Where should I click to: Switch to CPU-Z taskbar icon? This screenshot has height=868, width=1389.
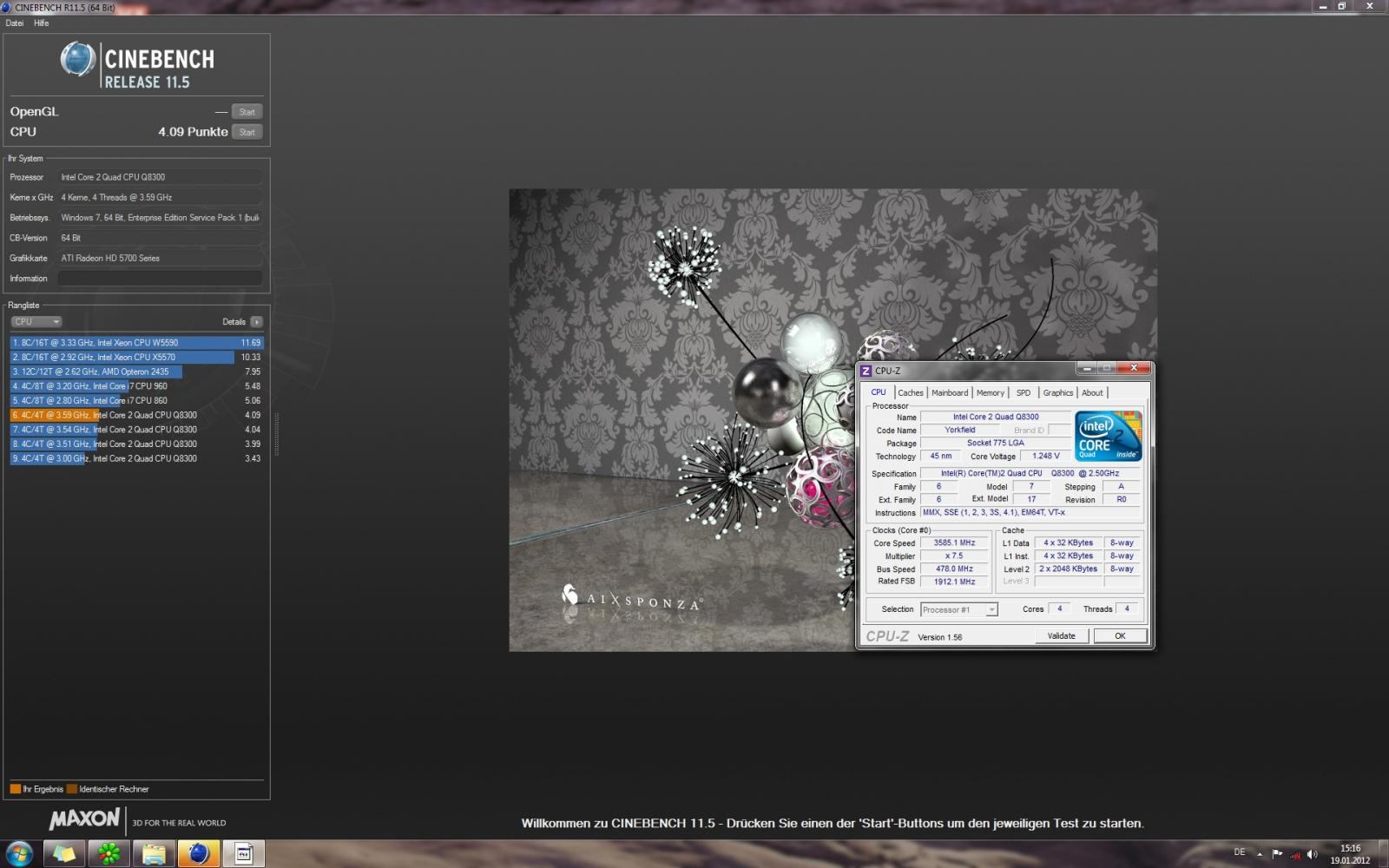point(244,853)
